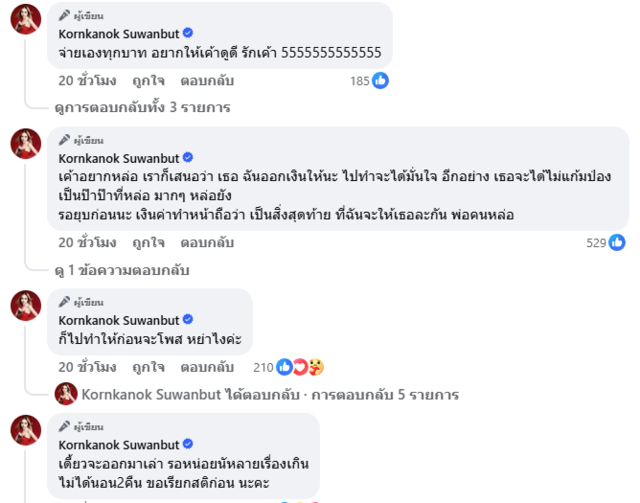The height and width of the screenshot is (503, 640).
Task: Expand "ดู 1 ข้อความตอบกลับ" reply thread
Action: tap(125, 270)
